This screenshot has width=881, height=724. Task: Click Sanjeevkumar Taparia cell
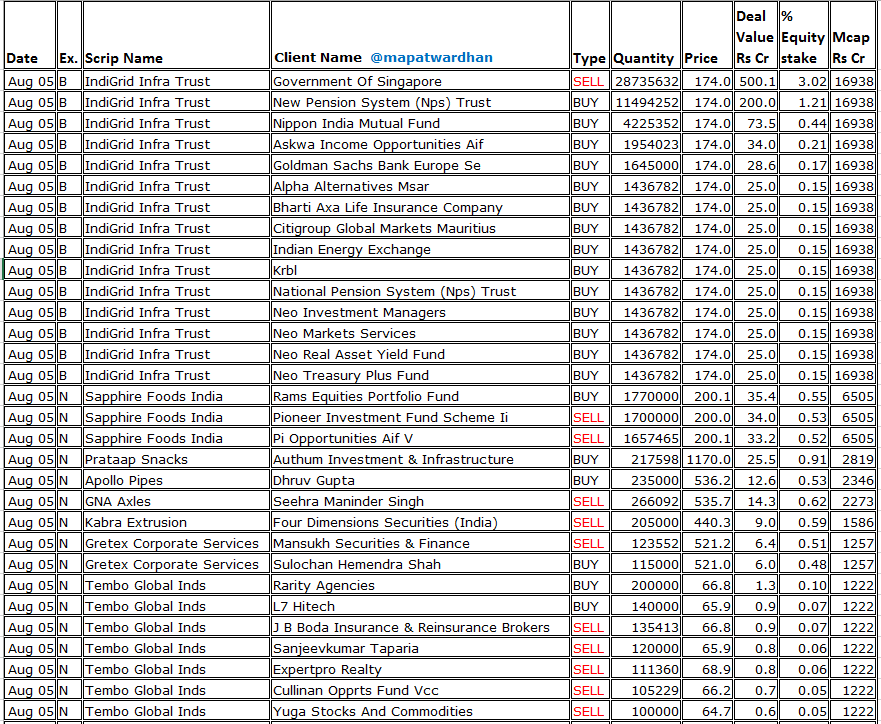[x=420, y=648]
